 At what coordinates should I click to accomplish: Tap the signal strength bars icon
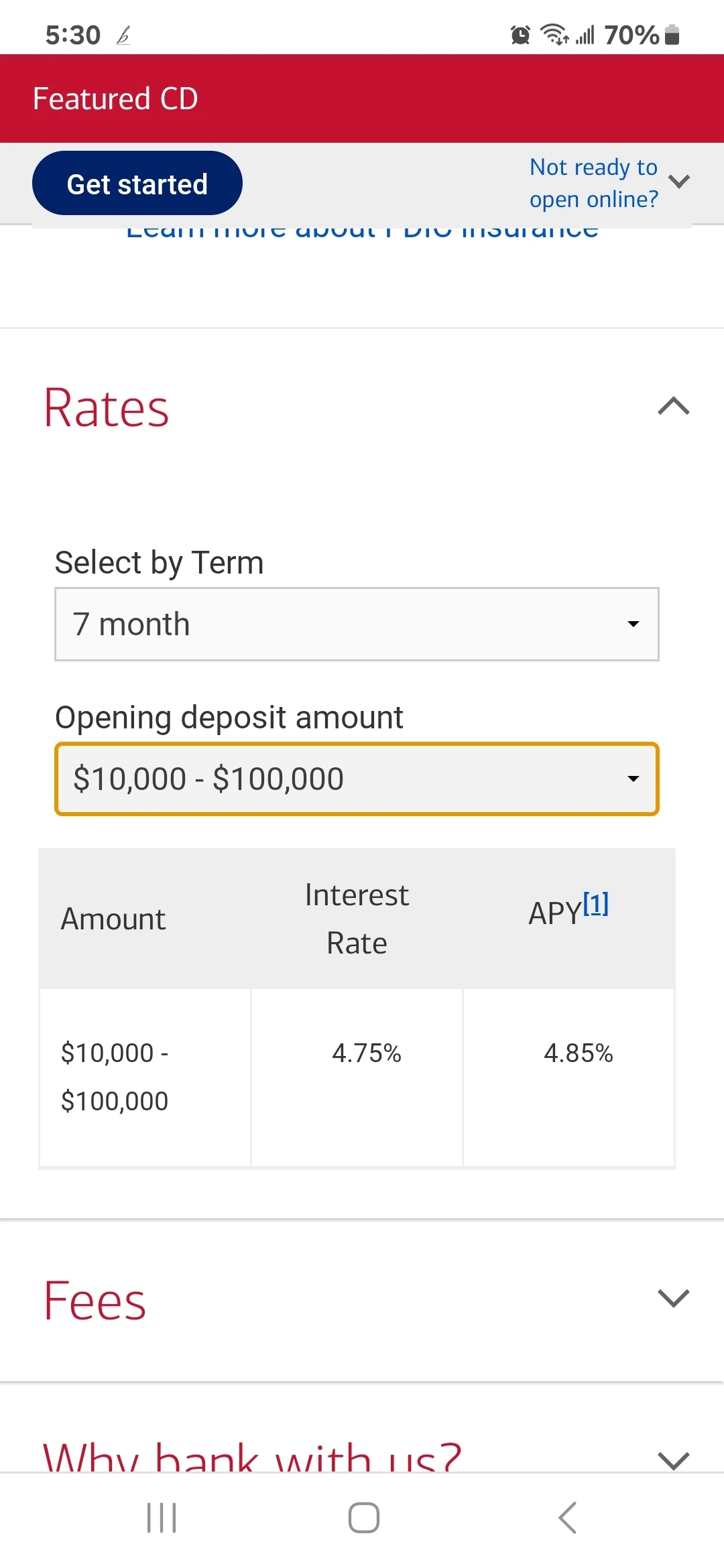(x=585, y=35)
